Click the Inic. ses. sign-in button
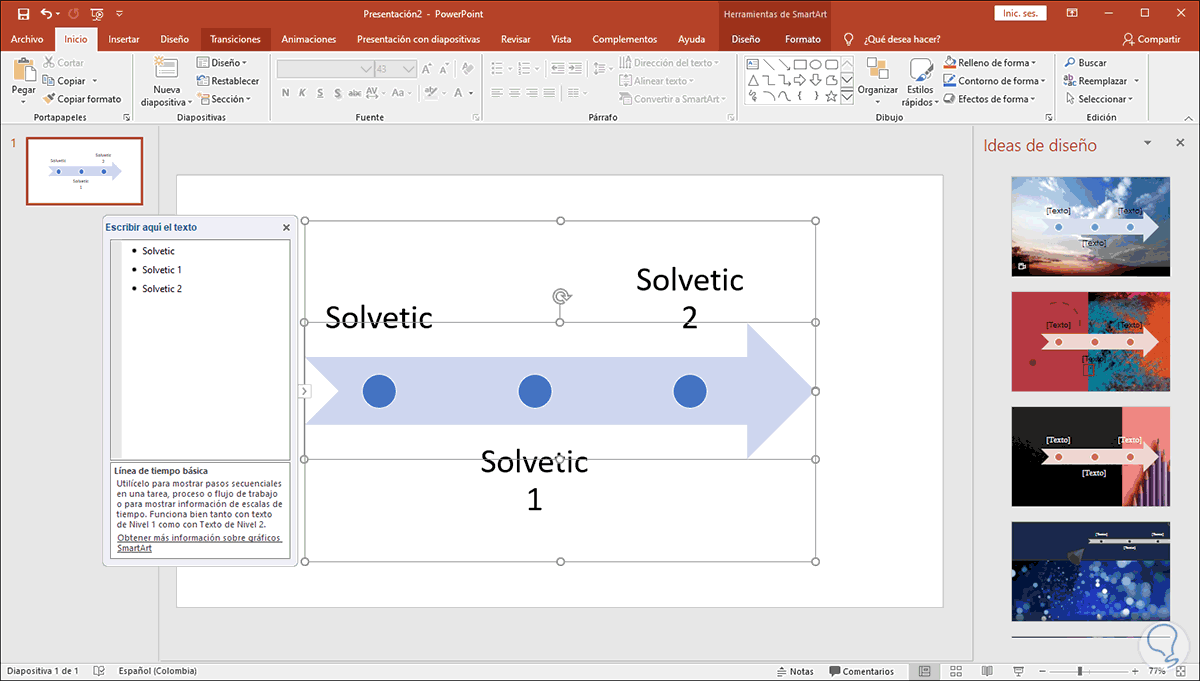 (1021, 13)
